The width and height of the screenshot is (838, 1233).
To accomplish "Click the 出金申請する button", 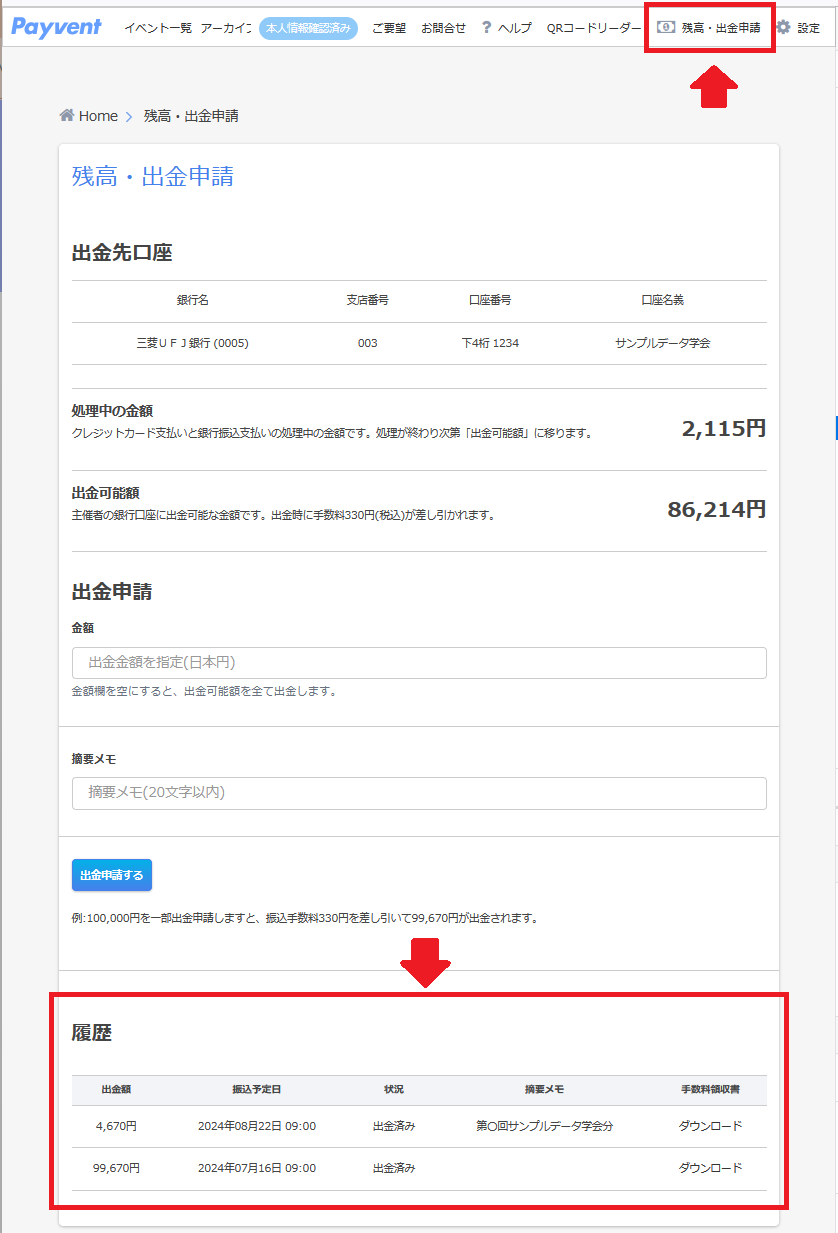I will tap(112, 875).
